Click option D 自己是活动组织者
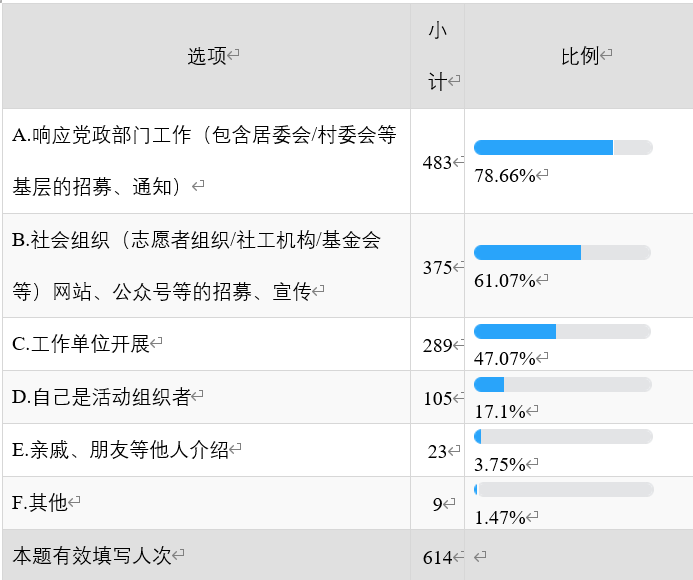Viewport: 693px width, 580px height. tap(102, 398)
